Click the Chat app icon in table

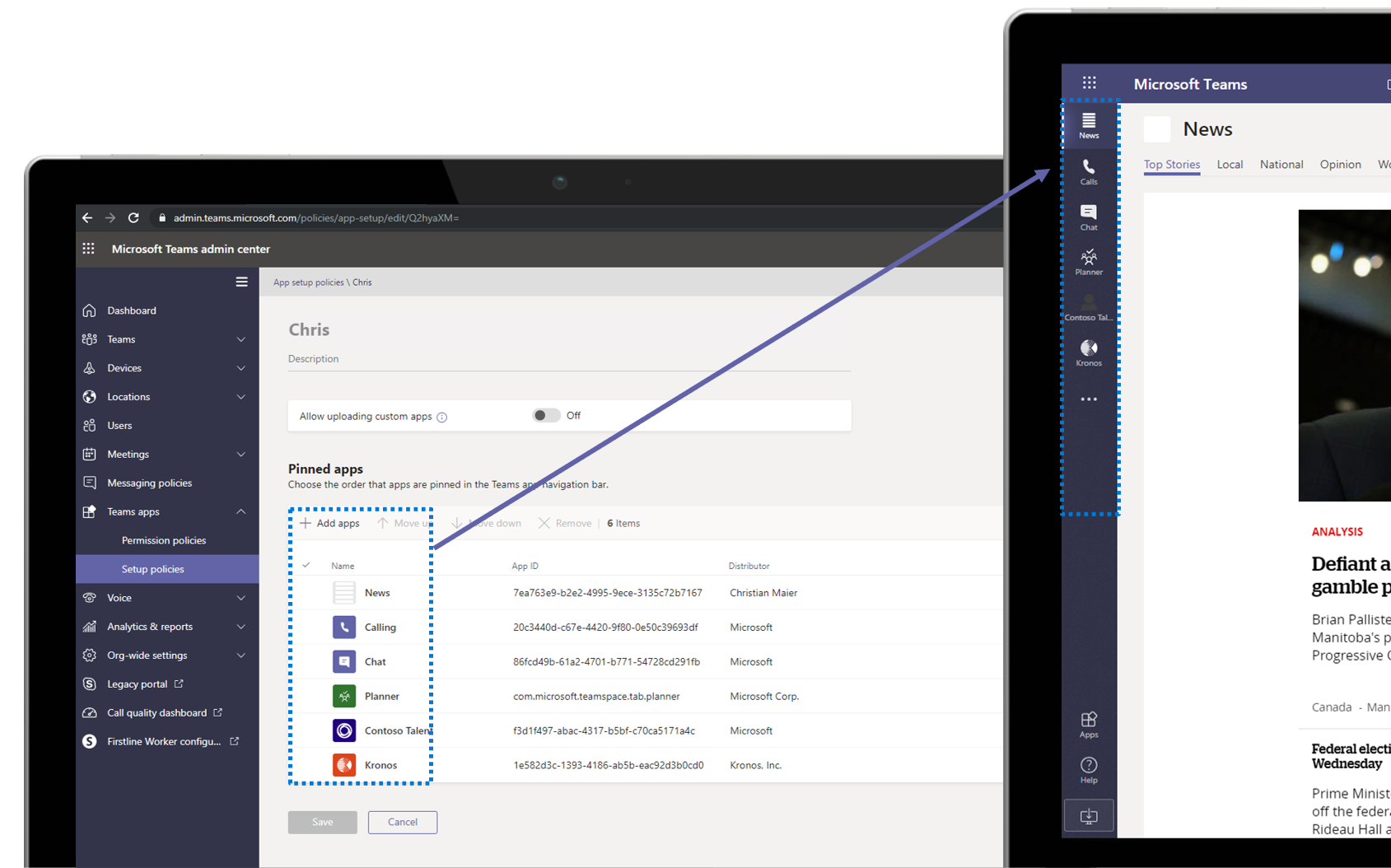point(344,662)
